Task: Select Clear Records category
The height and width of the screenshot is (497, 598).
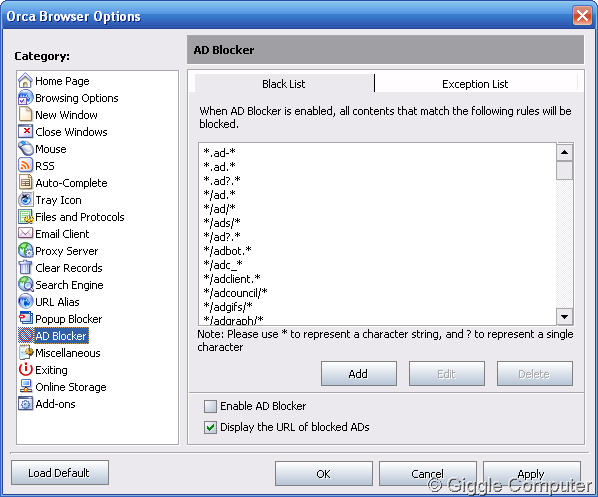Action: [x=69, y=268]
